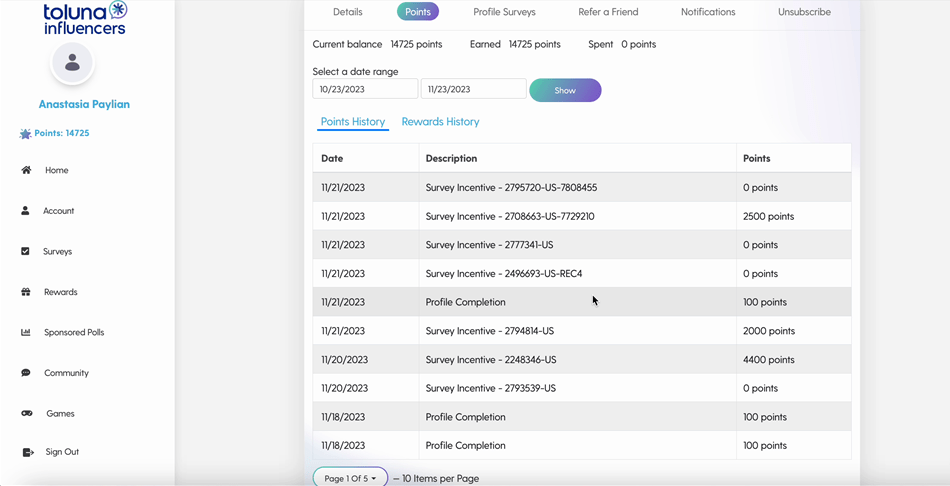Viewport: 950px width, 486px height.
Task: Switch to the Details tab
Action: coord(348,12)
